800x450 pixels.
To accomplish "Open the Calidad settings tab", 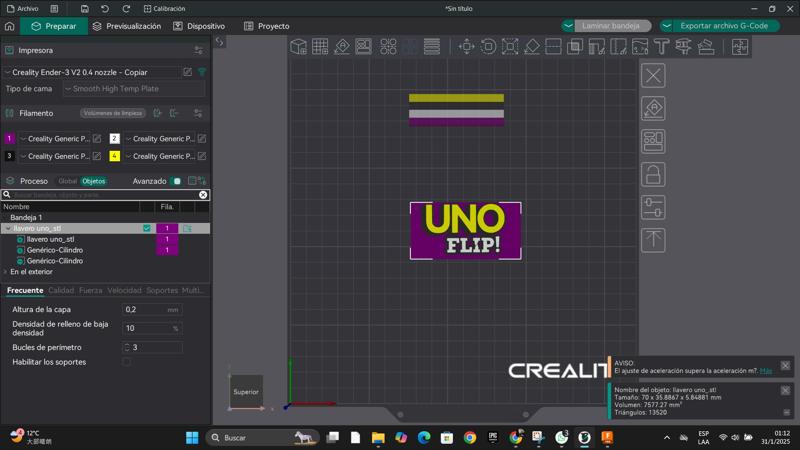I will [61, 290].
